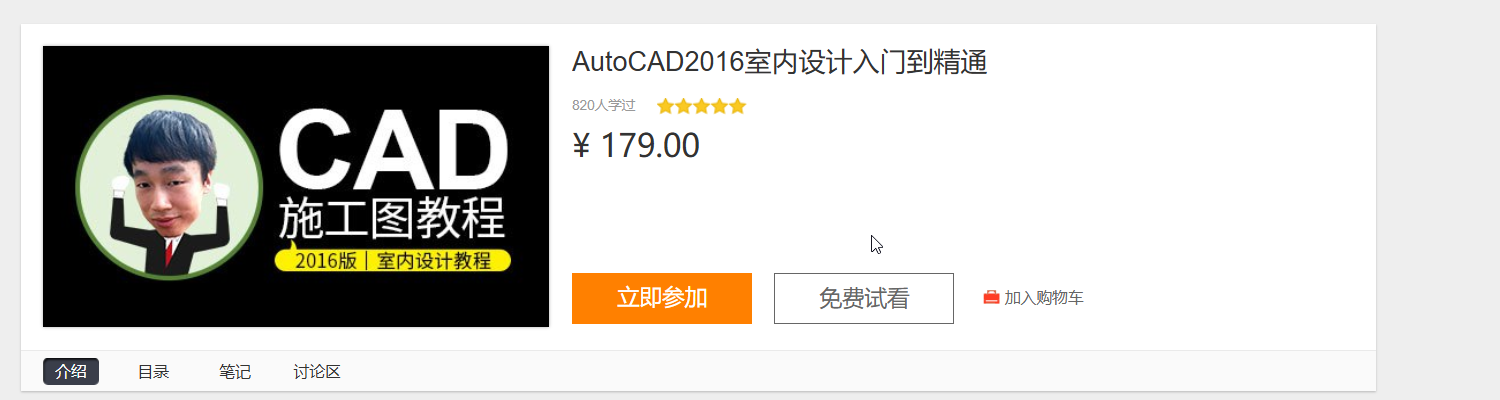Click the 820人学过 learner count
Image resolution: width=1500 pixels, height=400 pixels.
click(604, 105)
